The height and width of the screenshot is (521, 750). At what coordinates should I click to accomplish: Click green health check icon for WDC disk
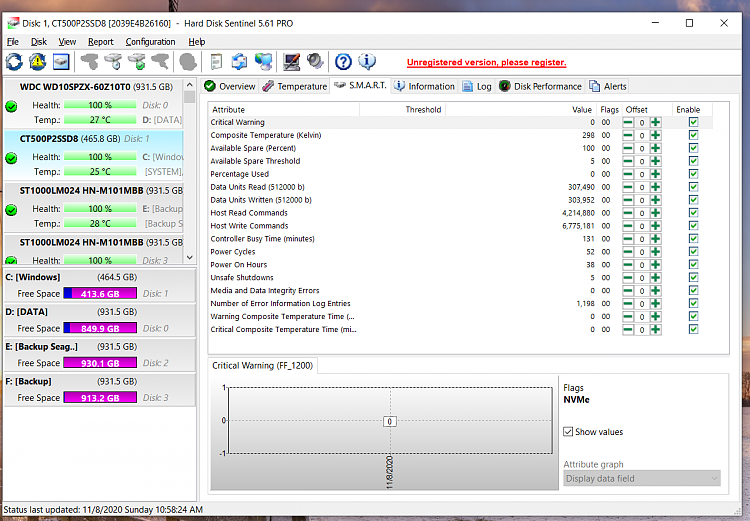pyautogui.click(x=11, y=106)
